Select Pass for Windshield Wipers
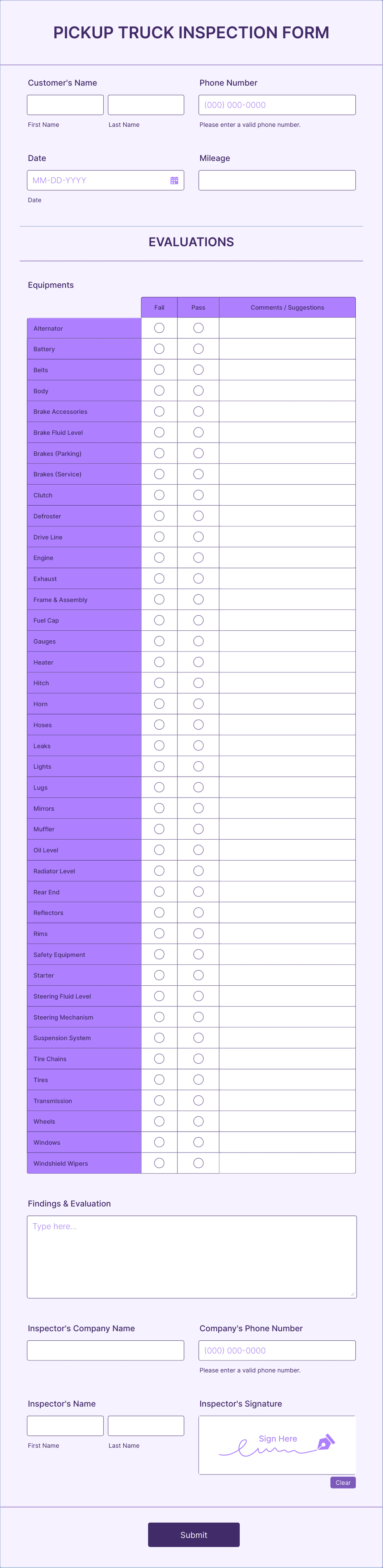The image size is (383, 1568). [199, 1162]
